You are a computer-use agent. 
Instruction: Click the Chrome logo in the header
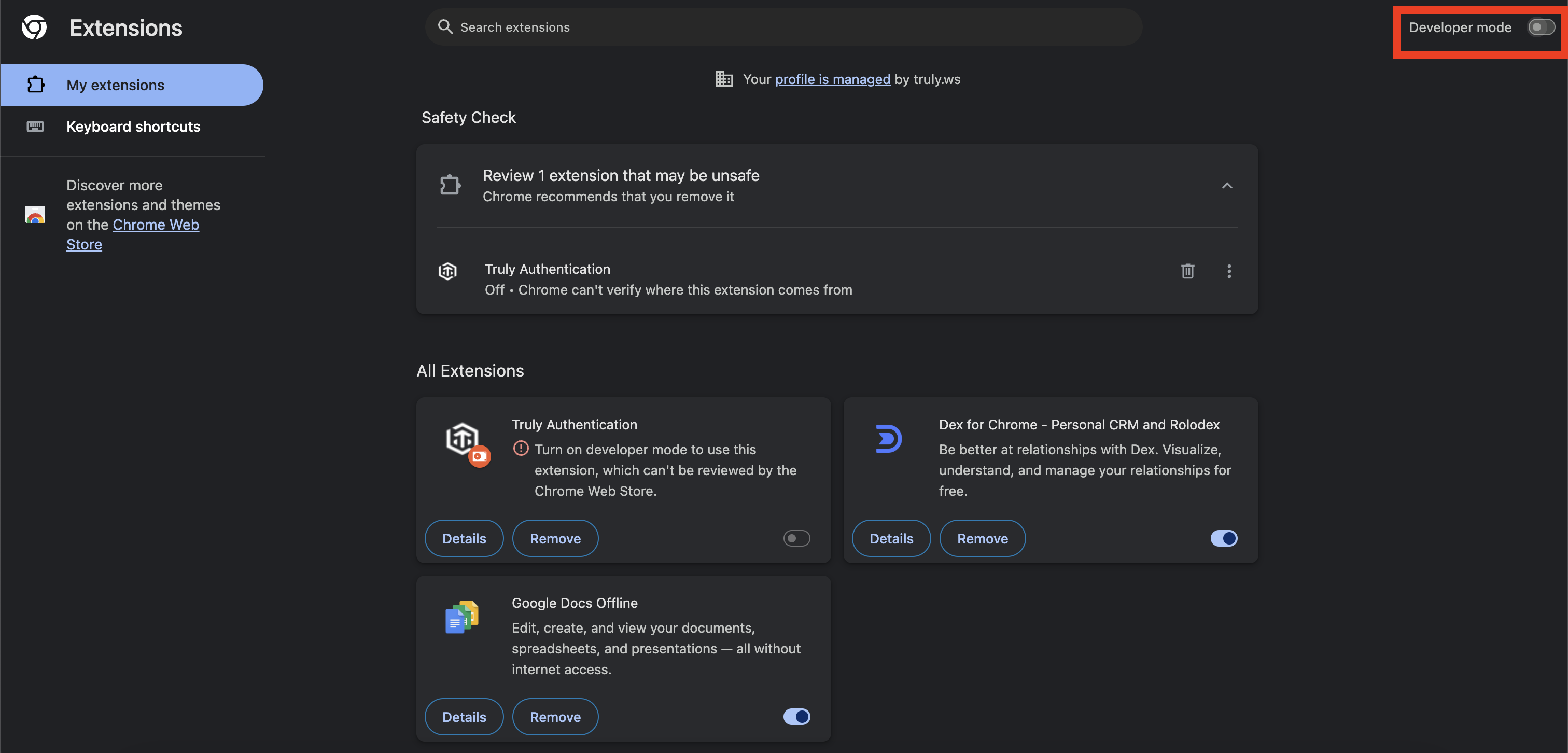coord(34,27)
